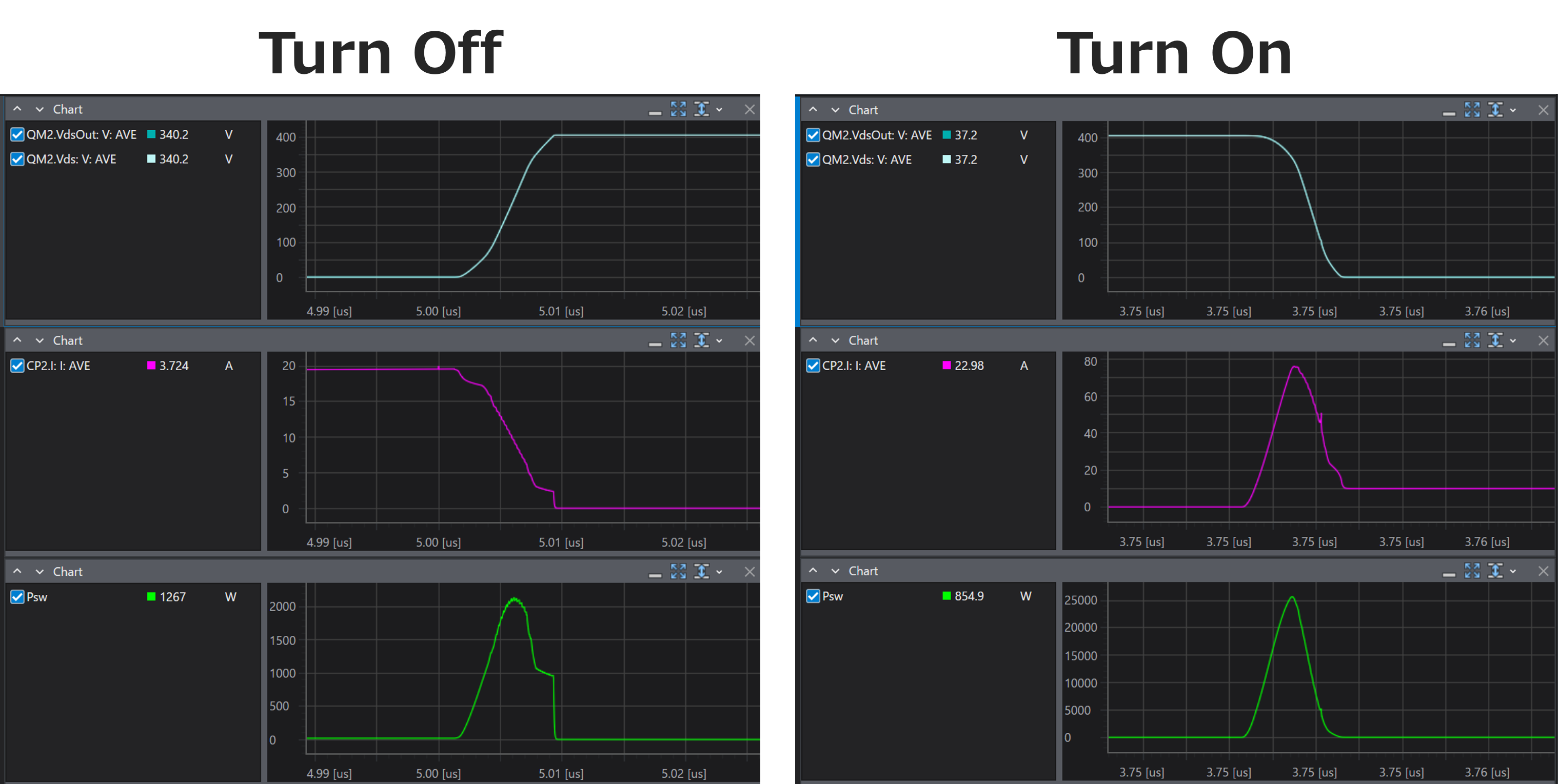The height and width of the screenshot is (784, 1558).
Task: Move the Turn On current chart up
Action: pos(813,340)
